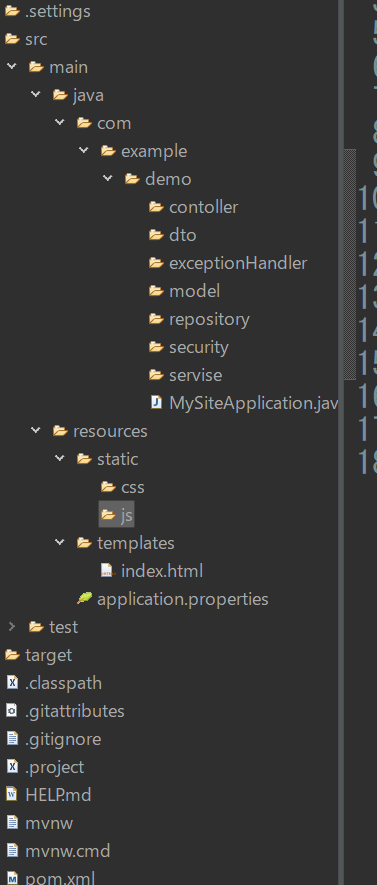This screenshot has width=377, height=885.
Task: Collapse the main folder
Action: [12, 67]
